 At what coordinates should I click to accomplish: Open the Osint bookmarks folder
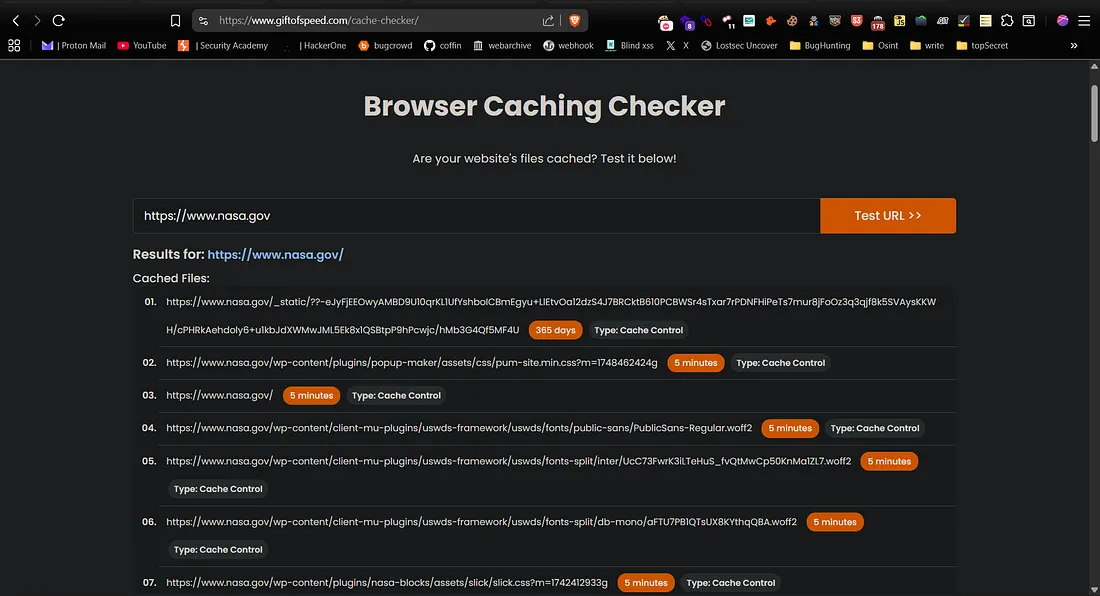coord(880,46)
